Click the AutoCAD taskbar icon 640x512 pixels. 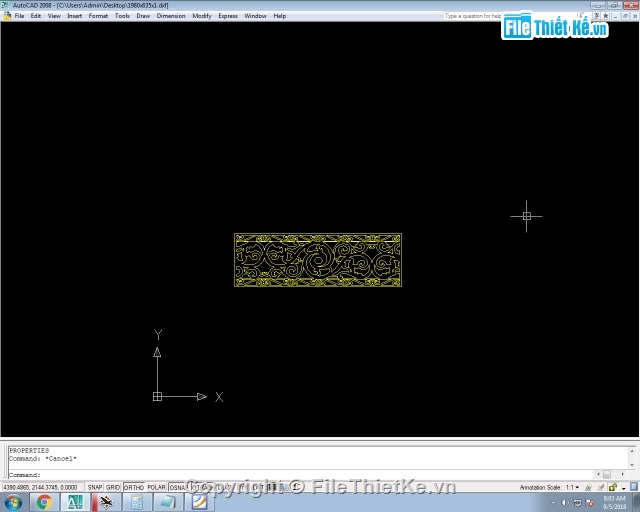[x=75, y=502]
